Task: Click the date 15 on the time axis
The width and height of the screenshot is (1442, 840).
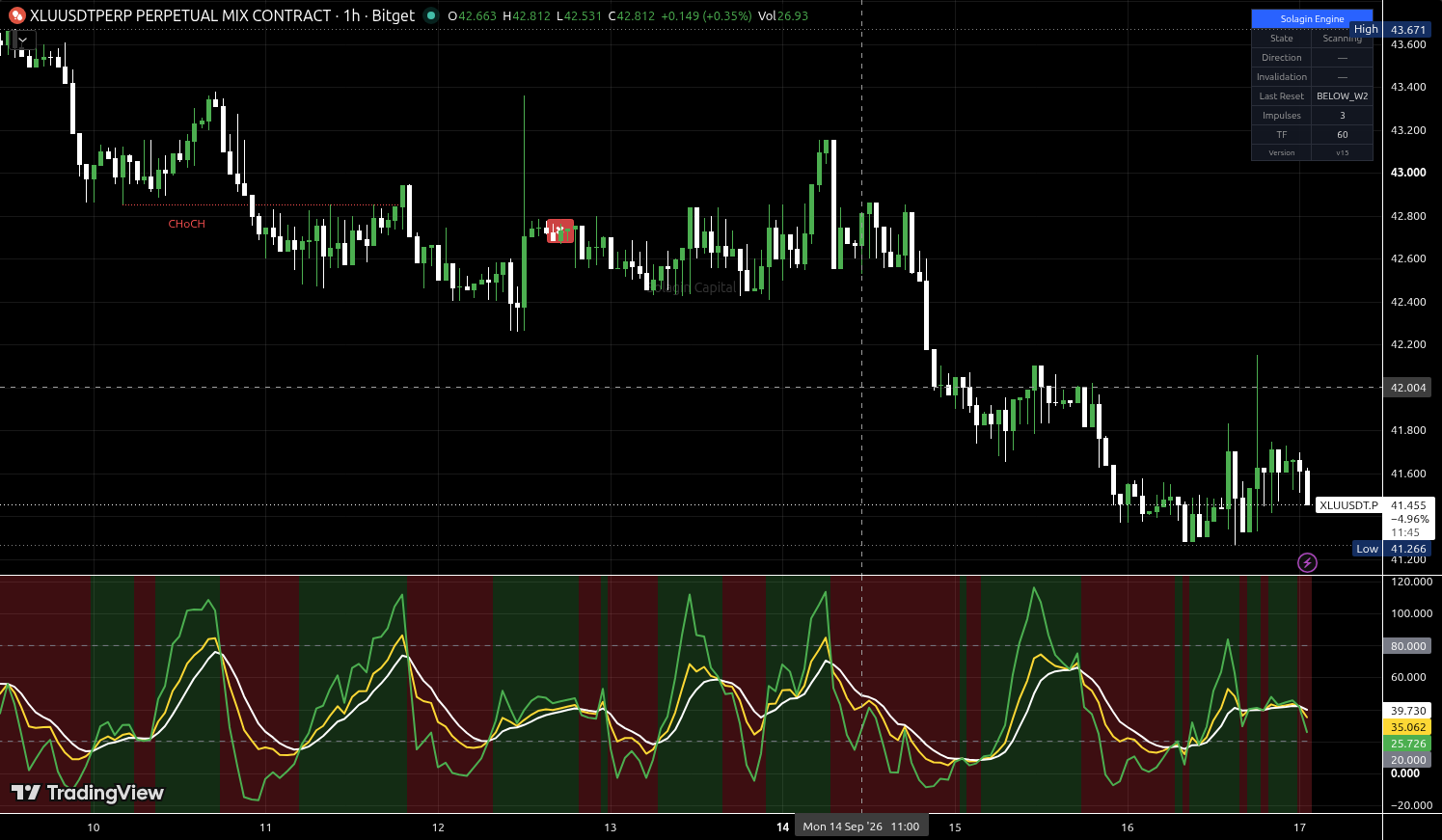Action: click(x=955, y=827)
